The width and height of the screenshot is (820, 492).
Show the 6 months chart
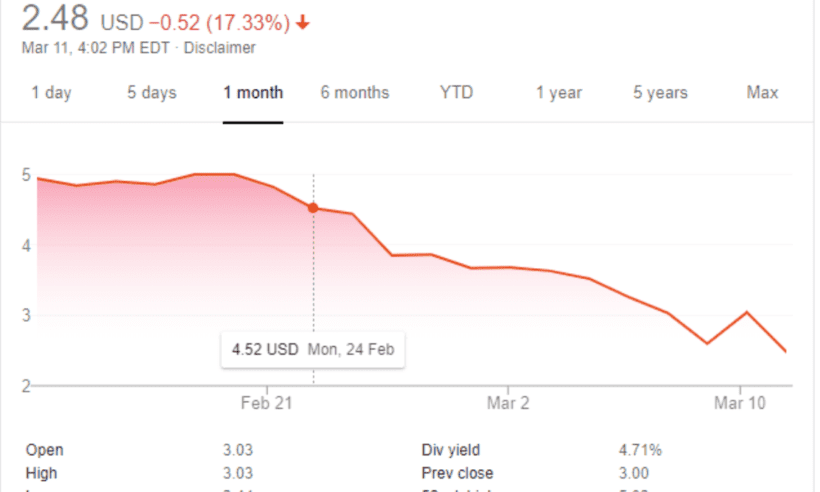pos(355,93)
